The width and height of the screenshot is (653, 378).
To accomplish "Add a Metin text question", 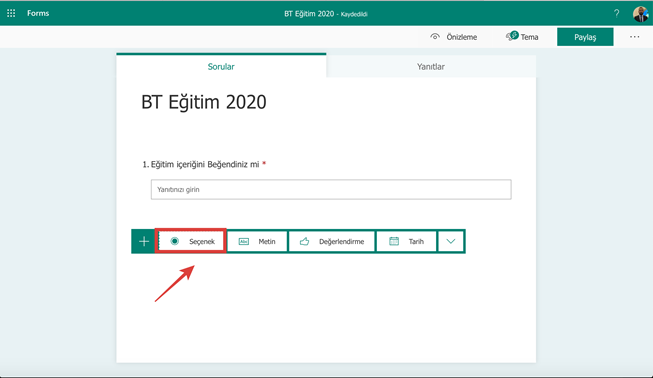I will (x=257, y=241).
